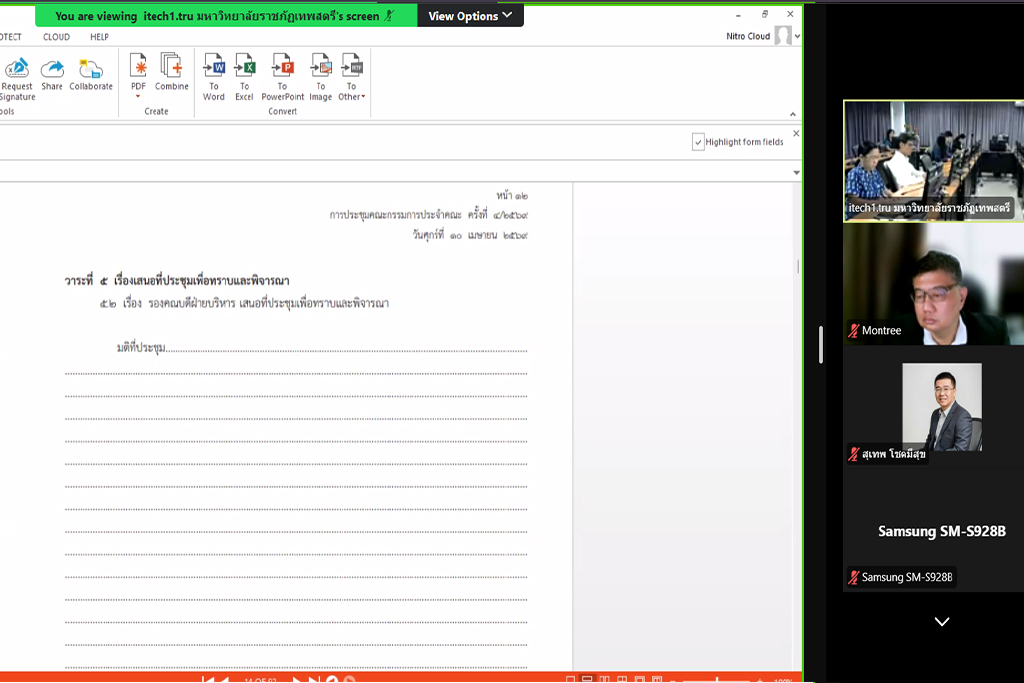This screenshot has width=1024, height=683.
Task: Click the Combine files icon
Action: click(171, 67)
